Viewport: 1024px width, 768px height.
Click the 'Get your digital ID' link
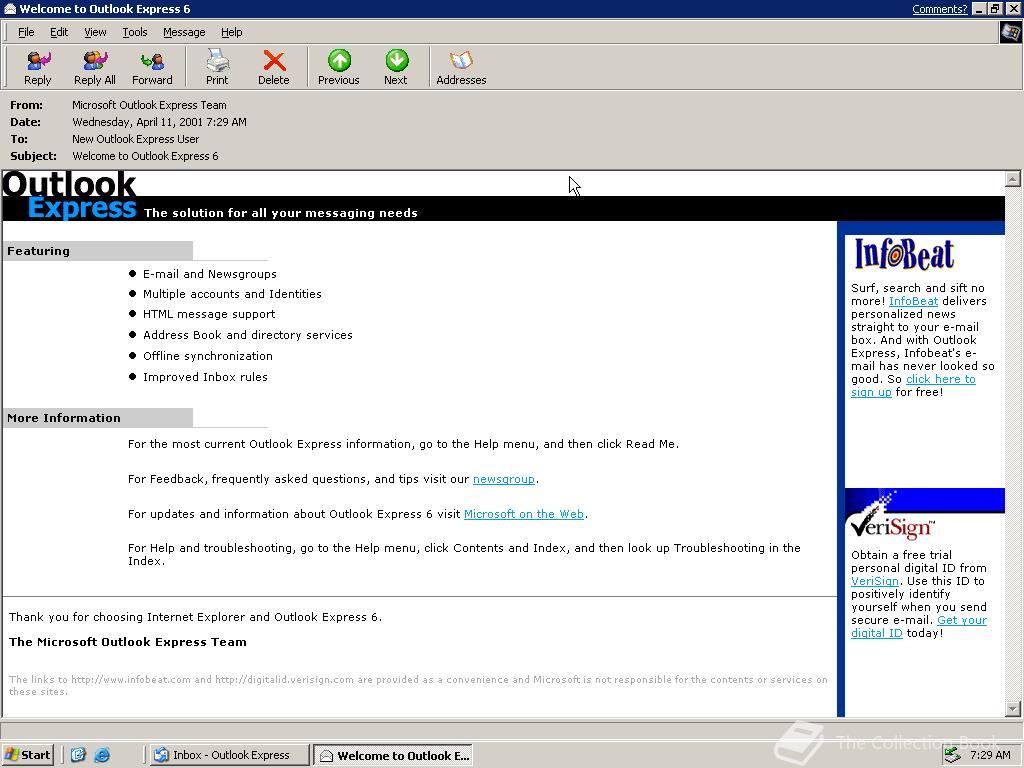961,620
